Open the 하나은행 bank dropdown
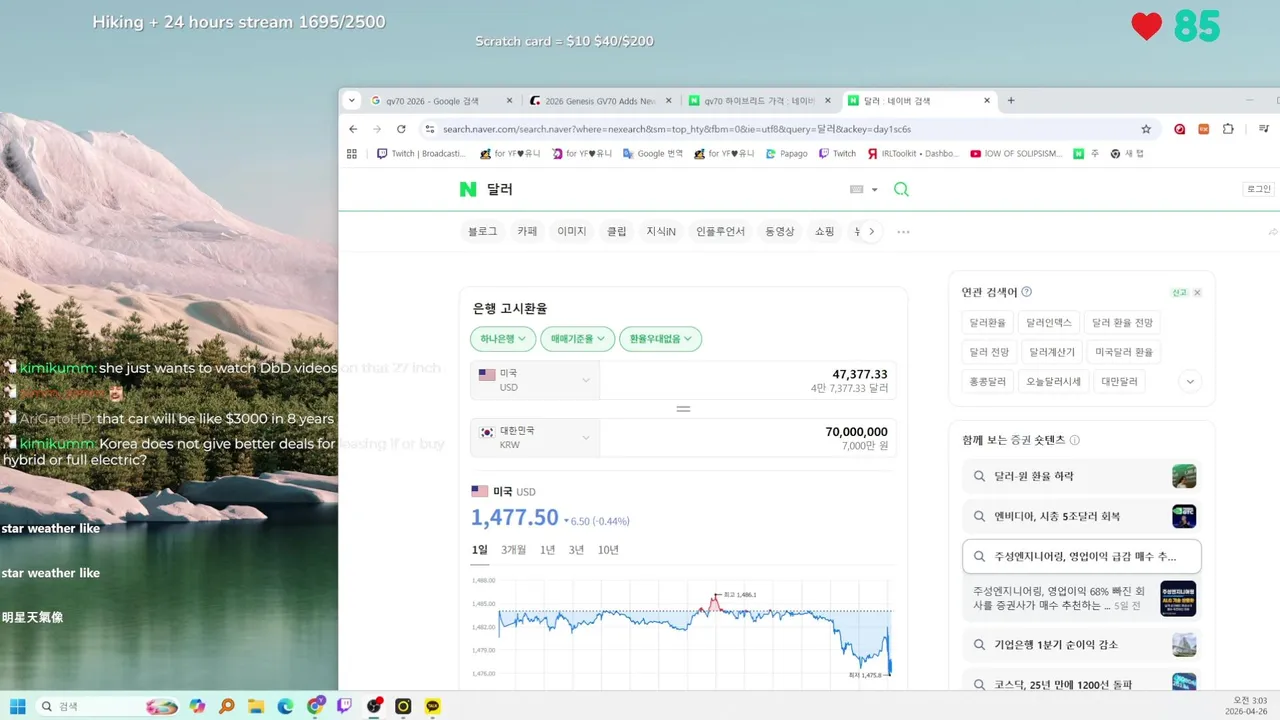This screenshot has height=720, width=1280. pyautogui.click(x=503, y=339)
